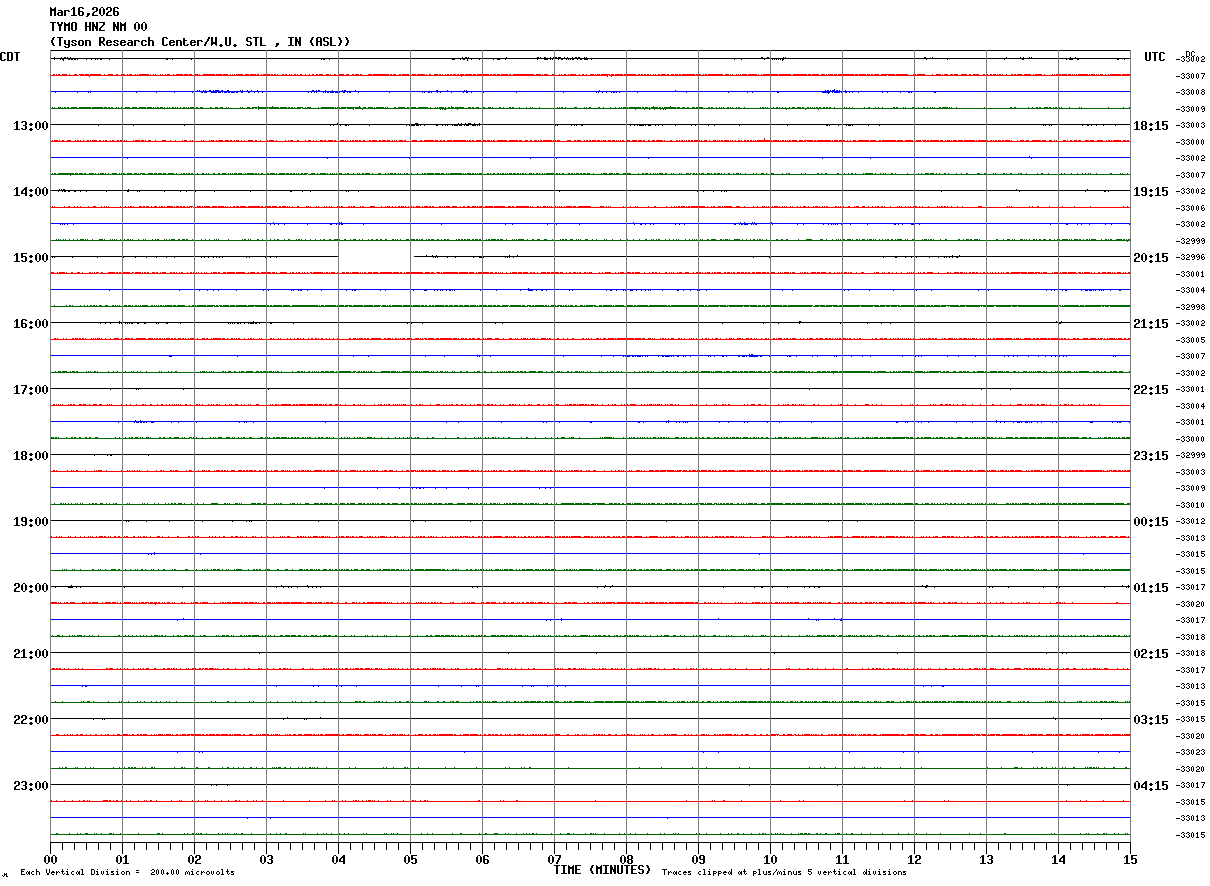Click the 04:15 UTC time label
Viewport: 1210px width, 886px height.
[1150, 786]
